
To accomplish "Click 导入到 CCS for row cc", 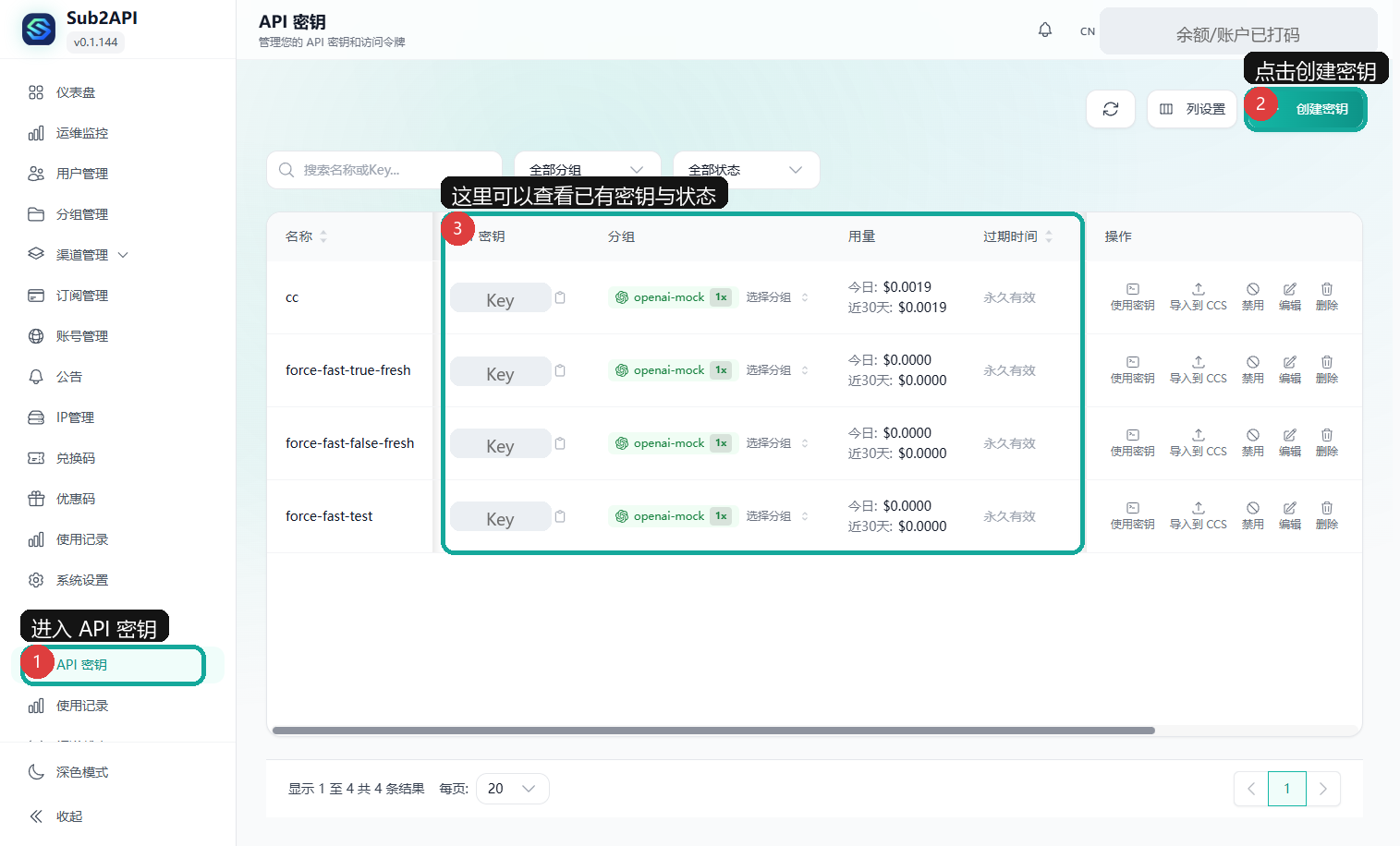I will click(1199, 296).
